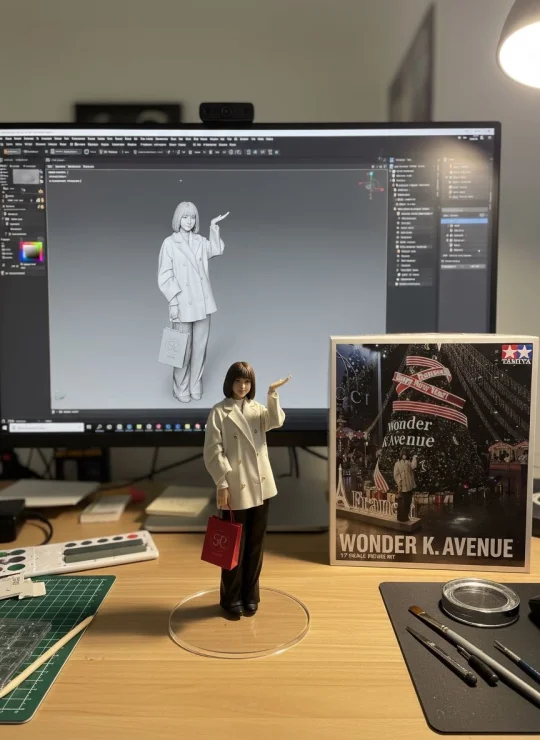This screenshot has width=540, height=740.
Task: Click the orange icon beside the left panel list
Action: pos(41,191)
